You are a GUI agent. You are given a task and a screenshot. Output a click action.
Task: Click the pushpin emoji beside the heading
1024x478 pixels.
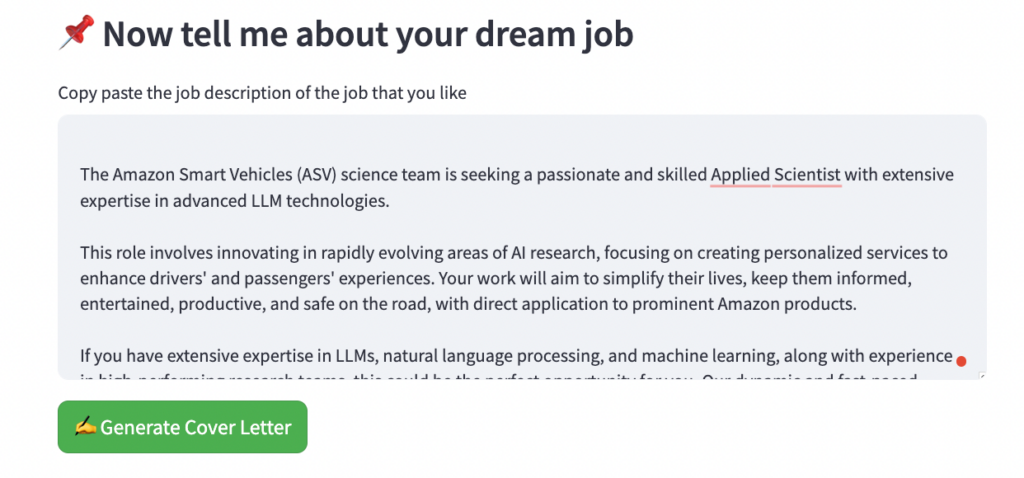tap(76, 35)
